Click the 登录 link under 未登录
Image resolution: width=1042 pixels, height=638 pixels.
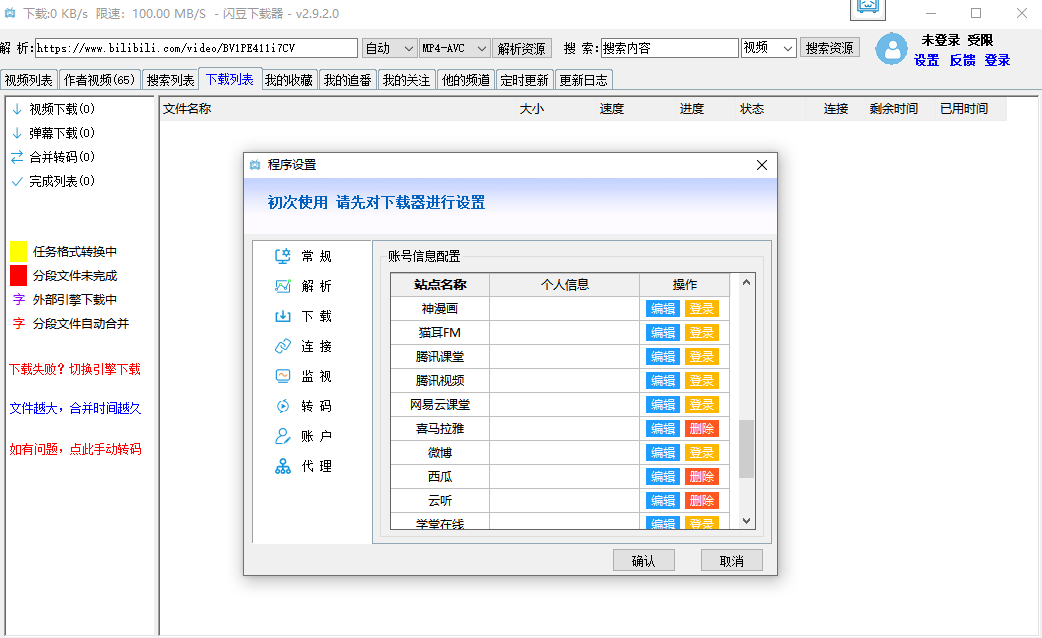point(997,60)
